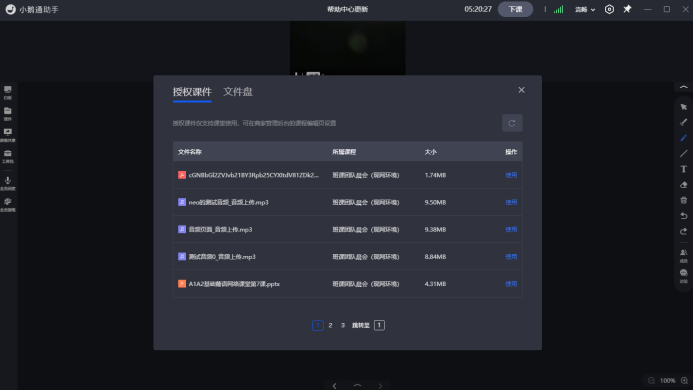Click the trash clear-all icon
The height and width of the screenshot is (390, 693).
point(683,200)
